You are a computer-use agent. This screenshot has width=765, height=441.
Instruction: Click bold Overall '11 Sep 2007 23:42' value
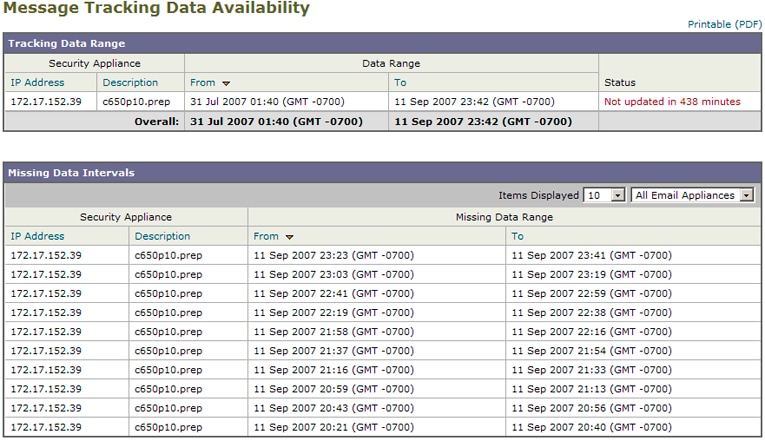483,121
